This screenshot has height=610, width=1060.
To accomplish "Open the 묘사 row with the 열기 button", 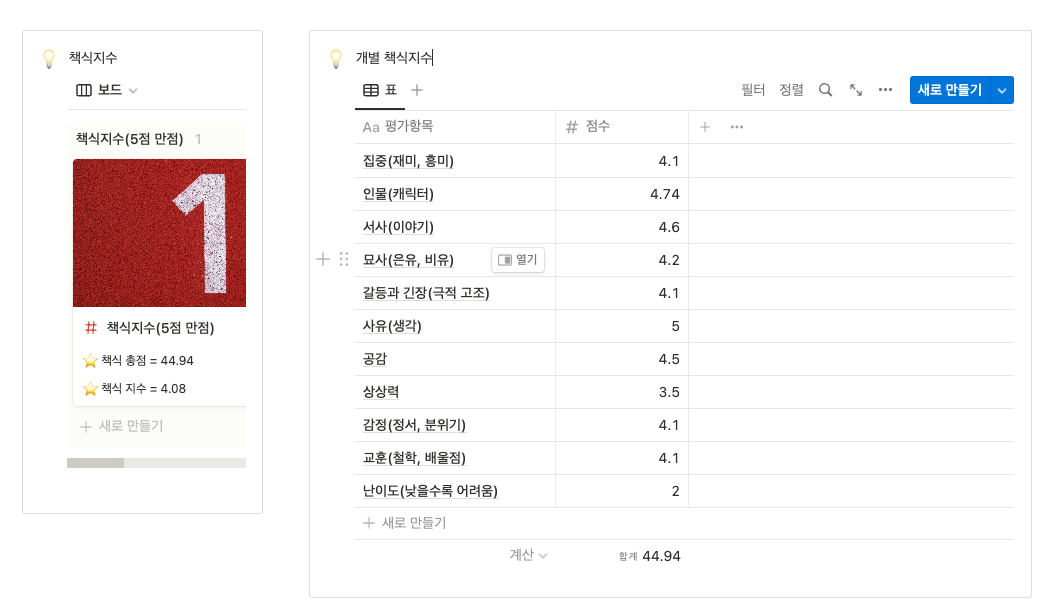I will coord(517,259).
